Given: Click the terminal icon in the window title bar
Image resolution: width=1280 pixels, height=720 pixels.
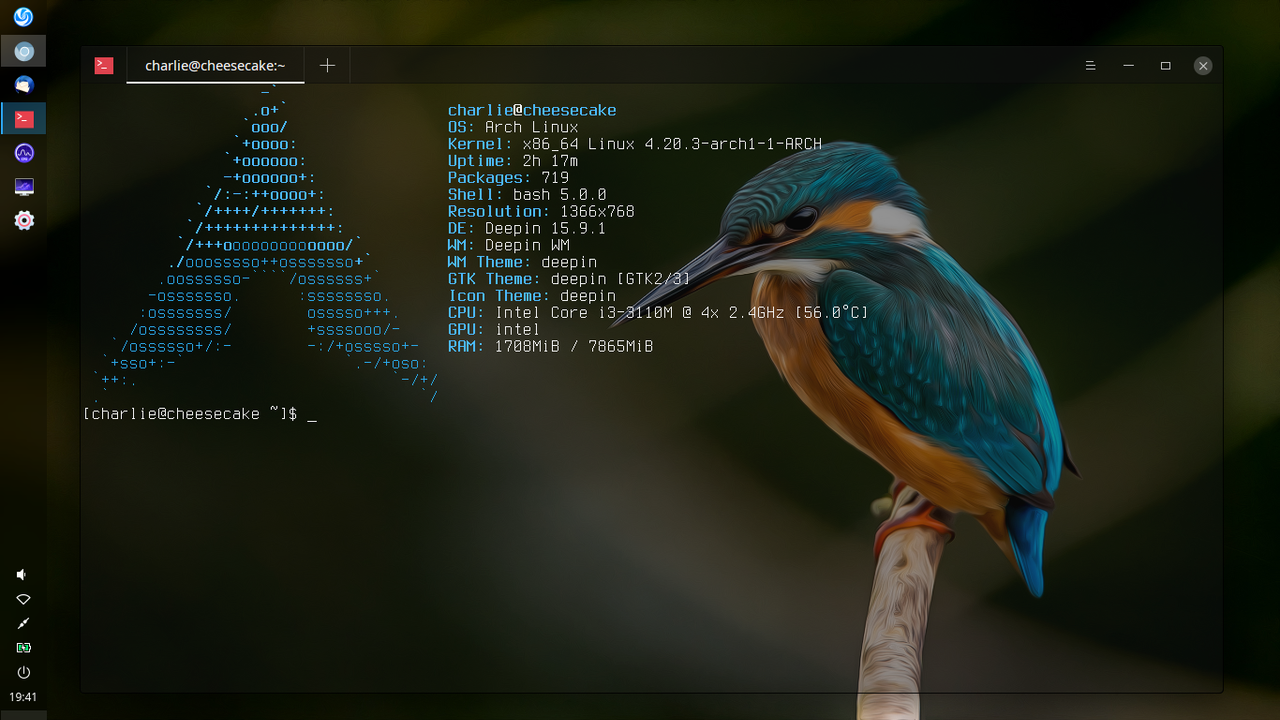Looking at the screenshot, I should point(104,65).
